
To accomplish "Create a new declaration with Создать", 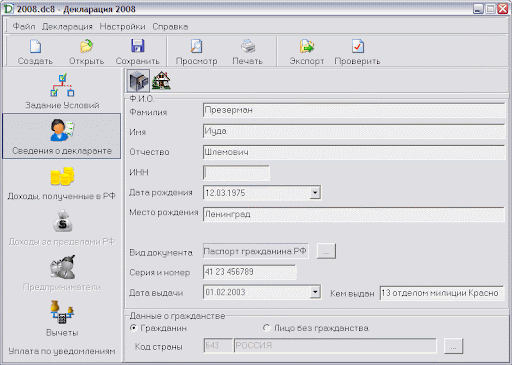I will [x=35, y=52].
